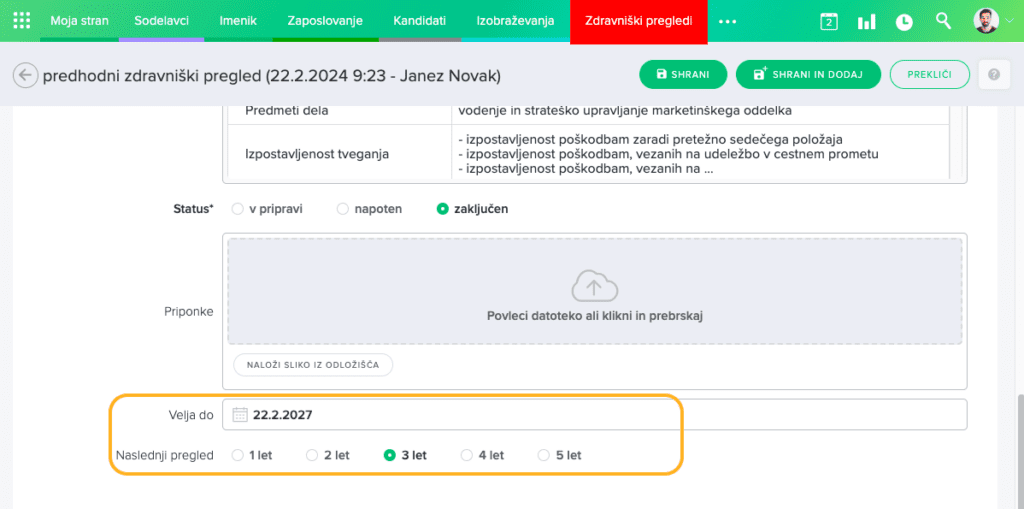The height and width of the screenshot is (509, 1024).
Task: Open the clock time tracking icon
Action: coord(904,21)
